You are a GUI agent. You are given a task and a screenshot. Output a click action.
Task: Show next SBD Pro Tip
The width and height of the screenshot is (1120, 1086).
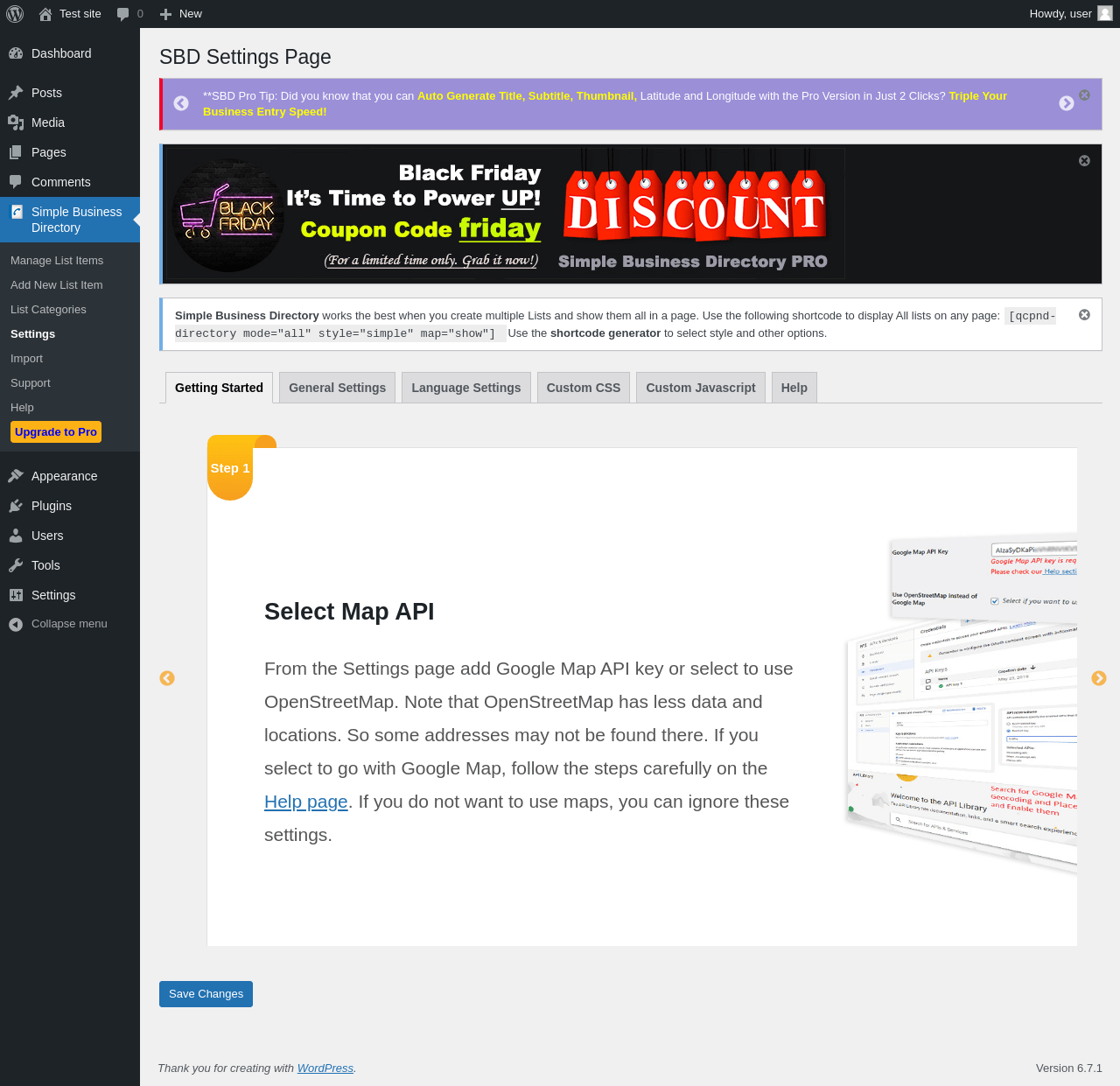click(1067, 103)
